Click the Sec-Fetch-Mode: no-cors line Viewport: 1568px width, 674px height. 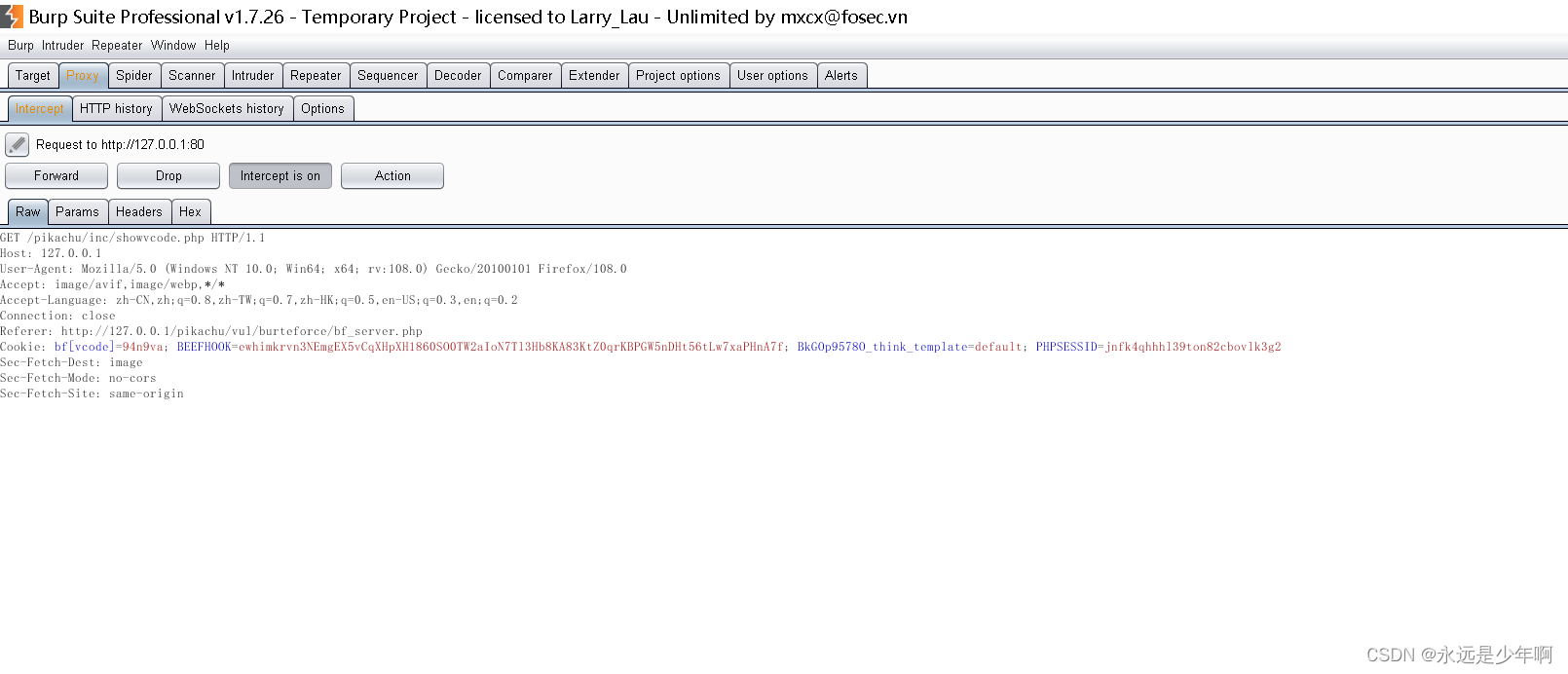[x=78, y=378]
